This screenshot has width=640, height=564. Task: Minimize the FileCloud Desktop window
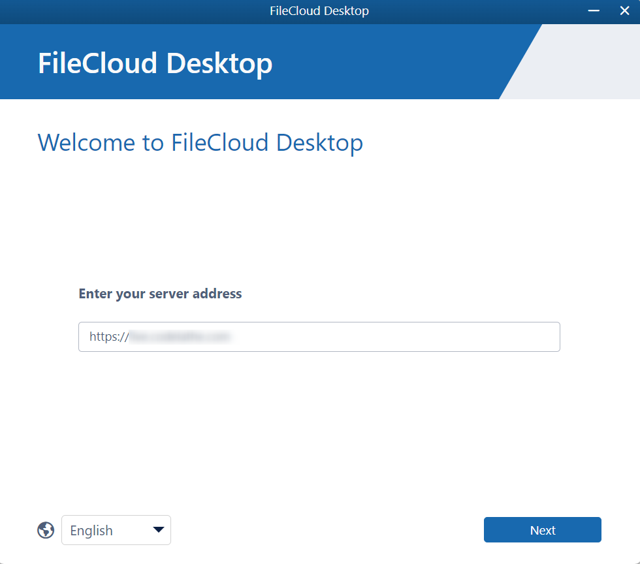coord(593,11)
